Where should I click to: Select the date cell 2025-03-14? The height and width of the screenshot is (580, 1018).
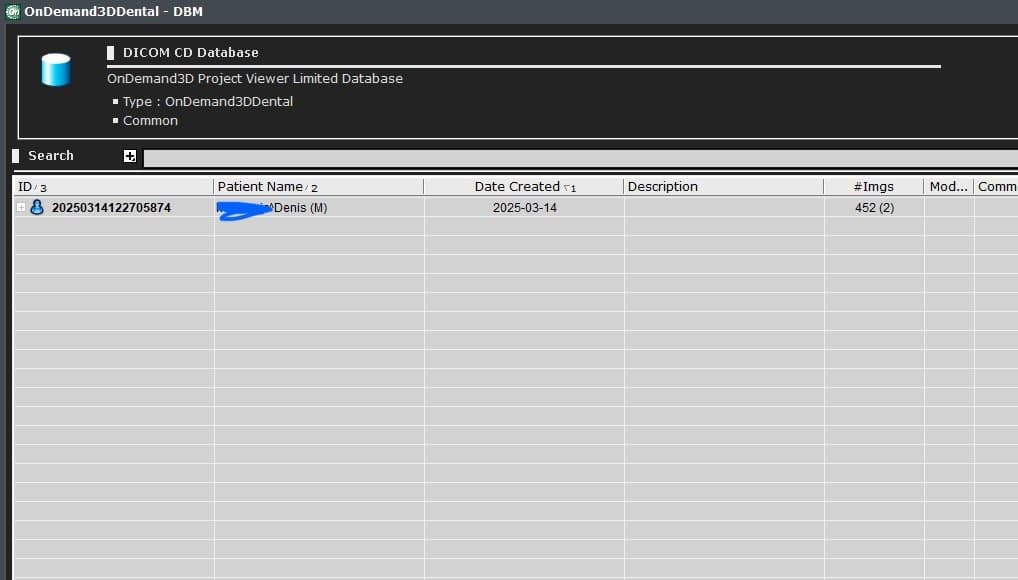pyautogui.click(x=525, y=208)
